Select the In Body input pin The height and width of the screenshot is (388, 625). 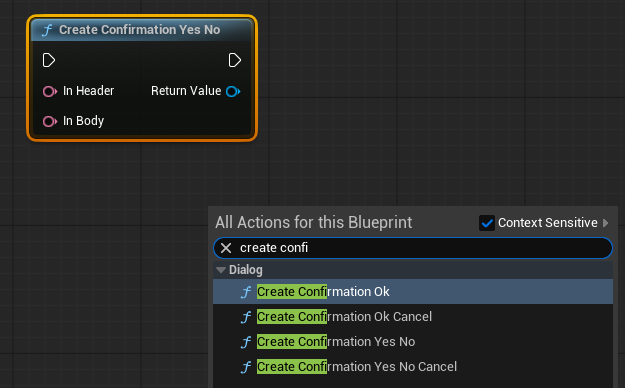[50, 121]
